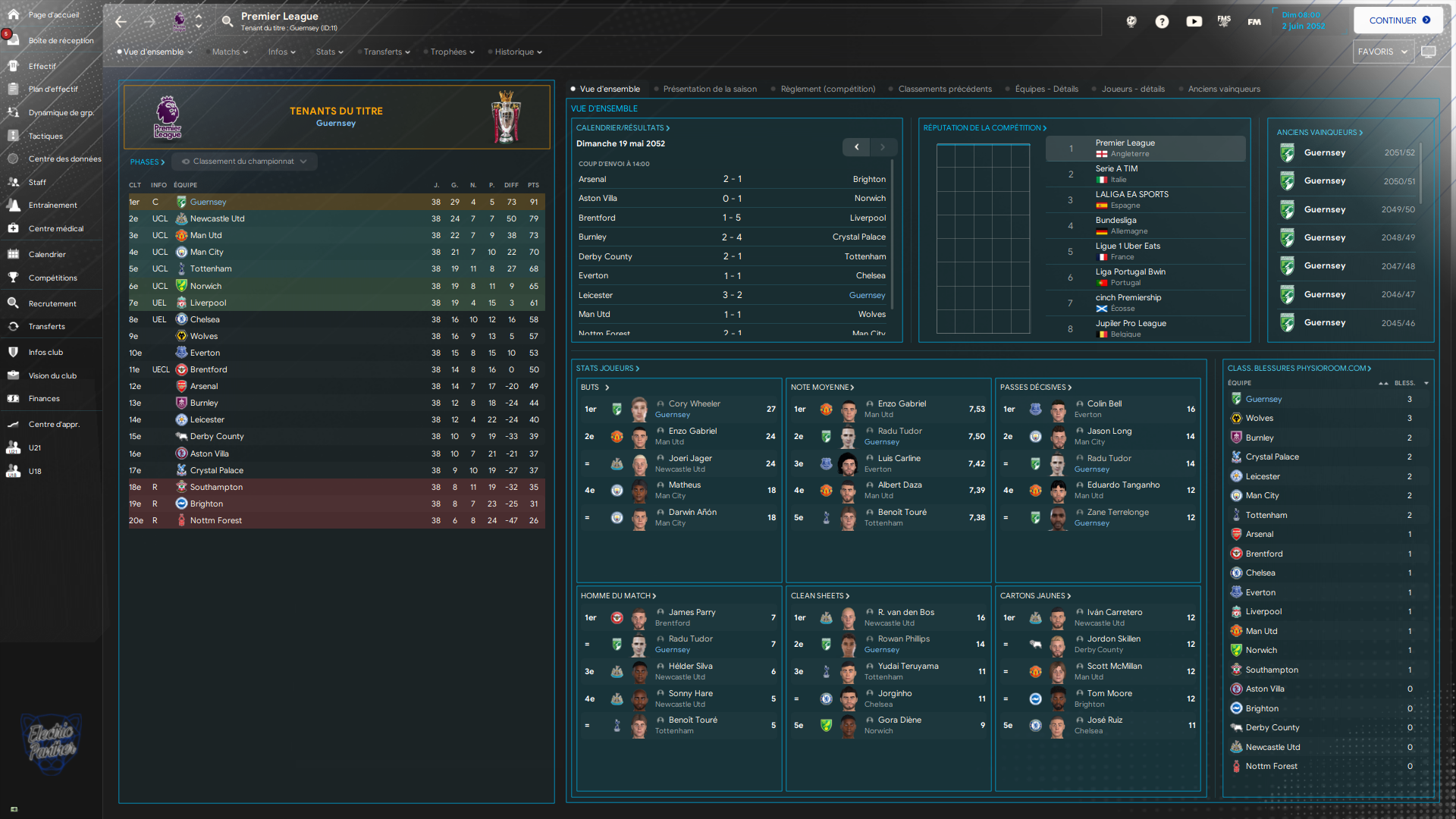Screen dimensions: 1456x819
Task: Open Centre médical in the sidebar
Action: click(x=55, y=229)
